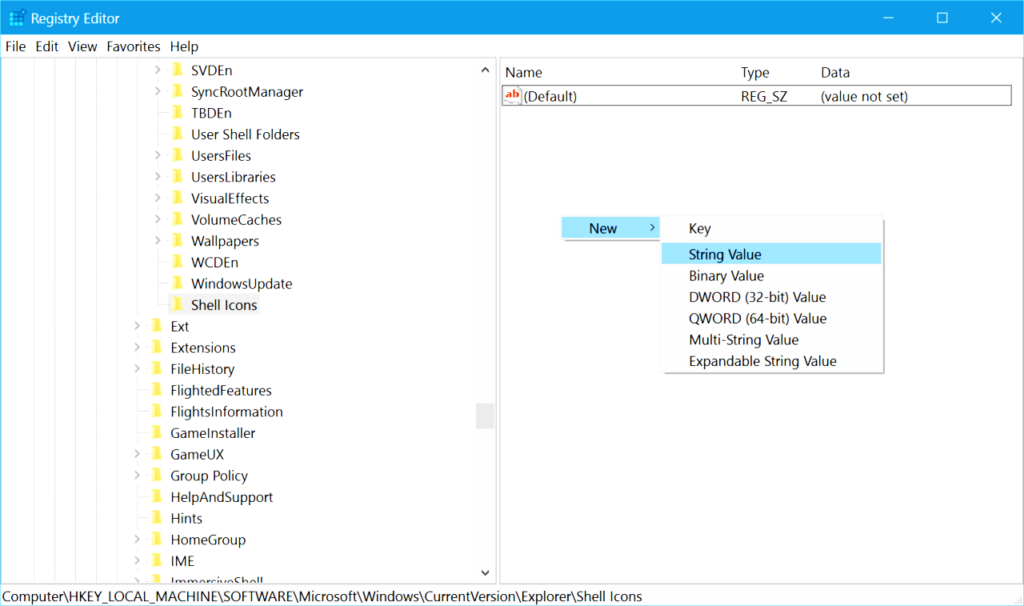
Task: Click the HomeGroup folder icon
Action: pyautogui.click(x=157, y=539)
